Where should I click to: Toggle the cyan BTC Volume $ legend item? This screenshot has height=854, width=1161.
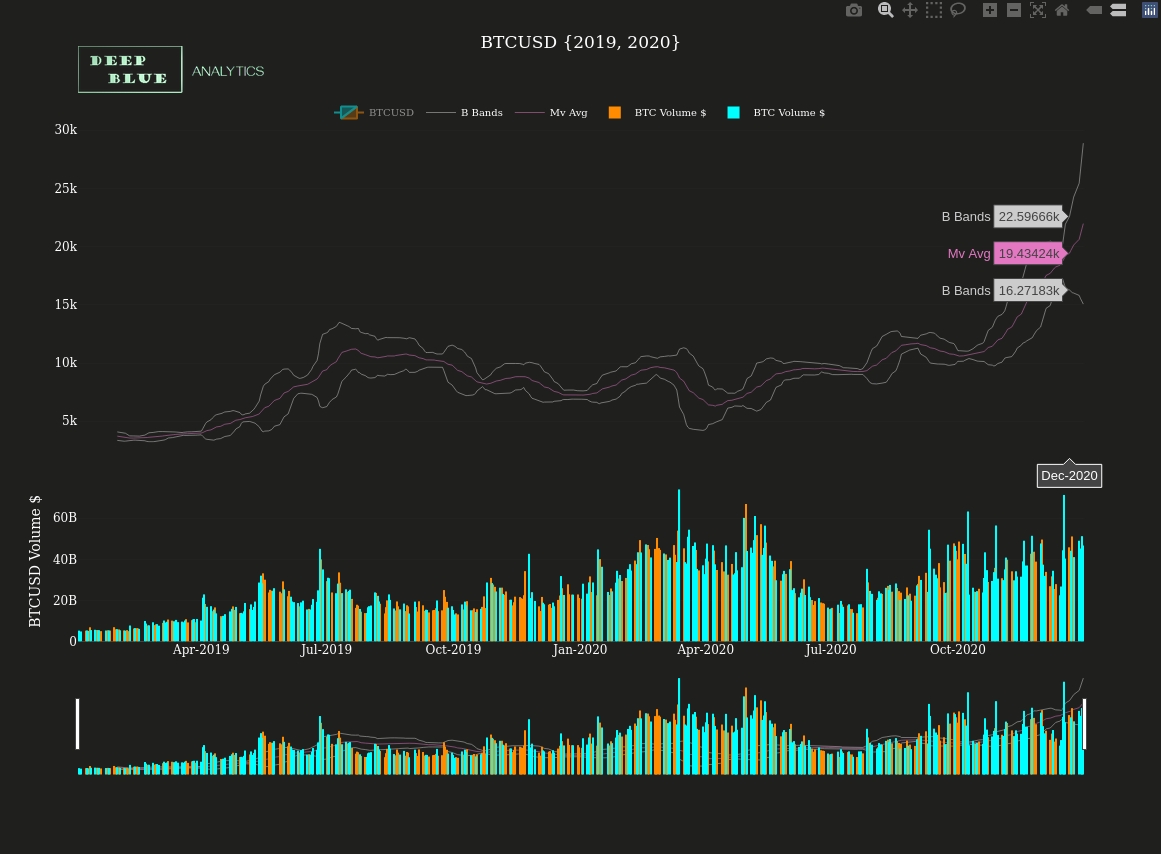click(776, 113)
